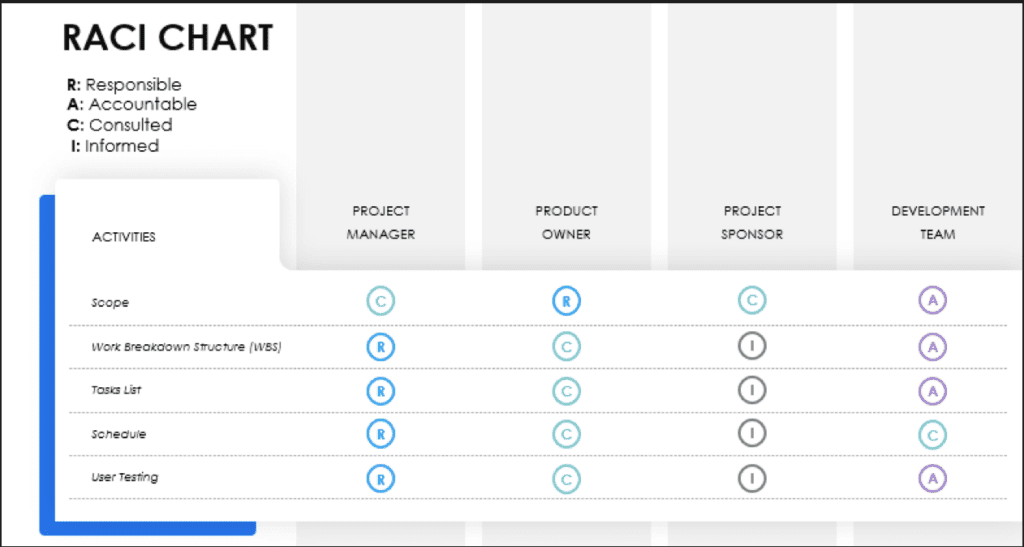Select the Schedule C icon under Development Team
The image size is (1024, 547).
[x=933, y=435]
